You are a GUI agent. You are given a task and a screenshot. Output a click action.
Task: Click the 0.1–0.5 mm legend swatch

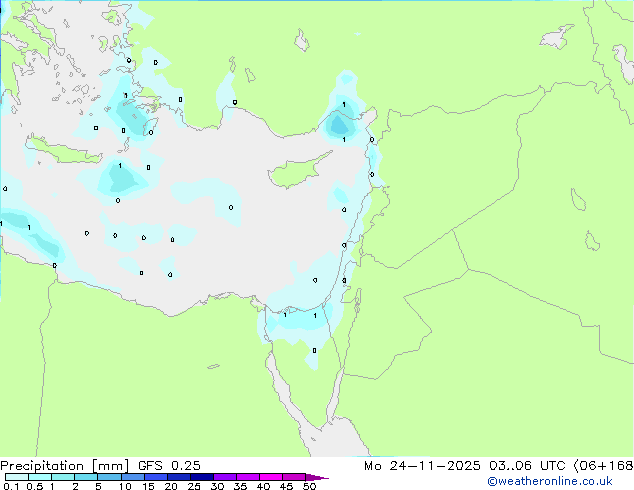tap(17, 477)
